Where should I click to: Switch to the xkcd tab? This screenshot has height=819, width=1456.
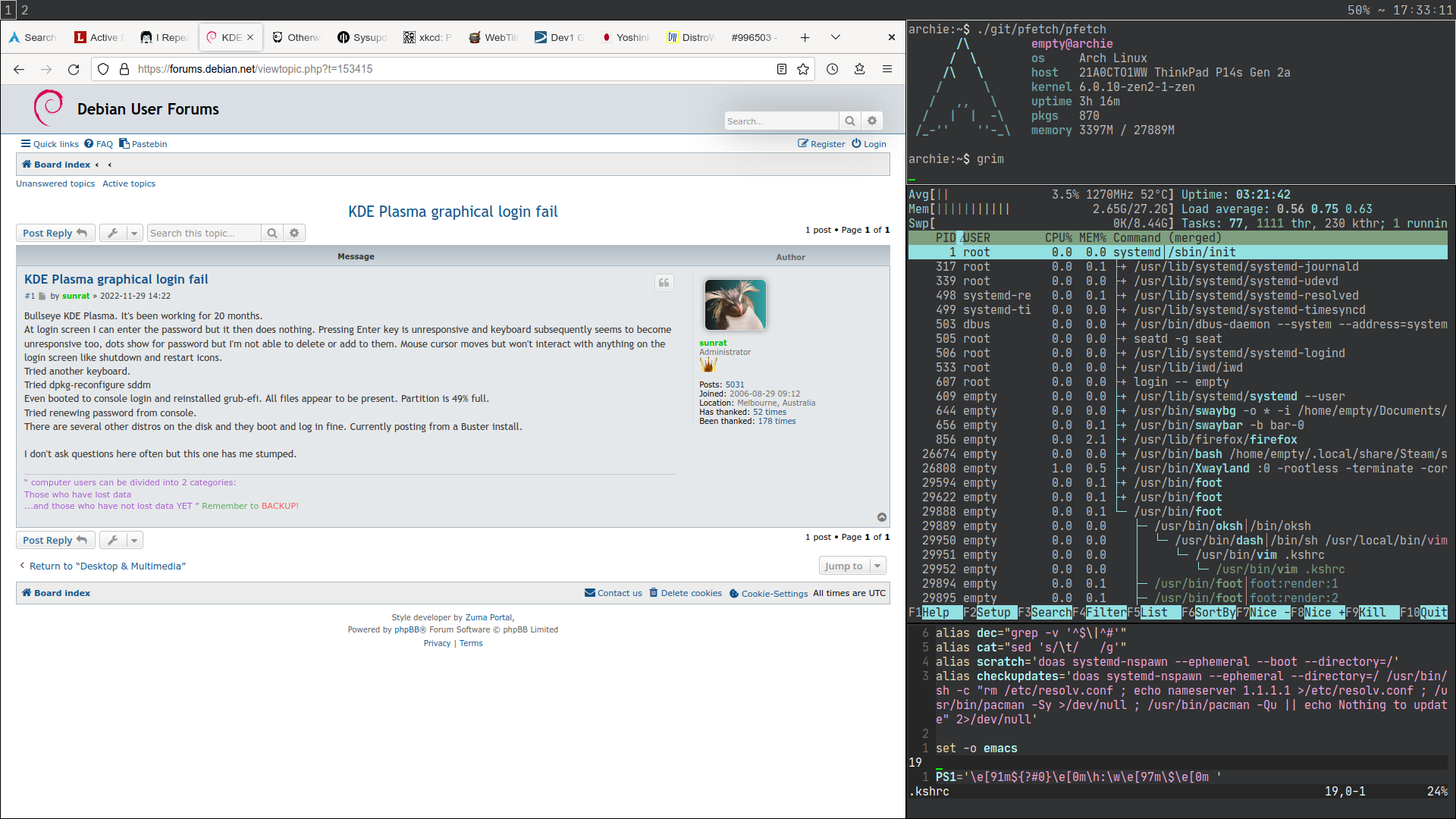click(x=428, y=37)
